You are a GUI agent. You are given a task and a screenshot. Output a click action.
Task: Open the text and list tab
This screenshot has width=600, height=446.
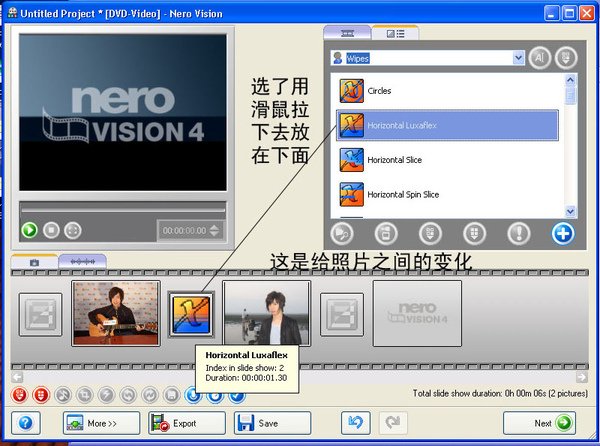[395, 34]
